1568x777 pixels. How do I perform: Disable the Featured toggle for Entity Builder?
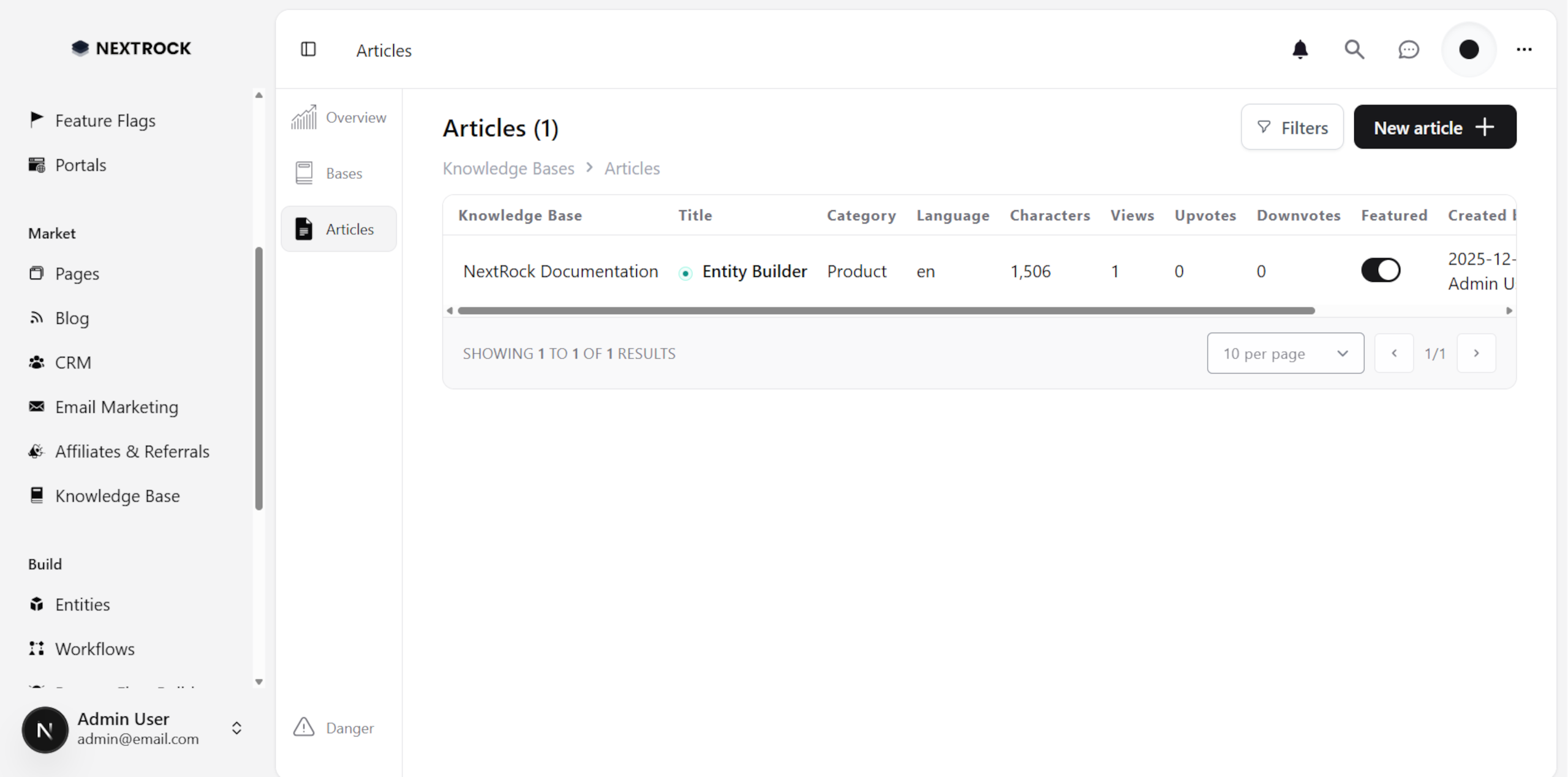coord(1381,270)
